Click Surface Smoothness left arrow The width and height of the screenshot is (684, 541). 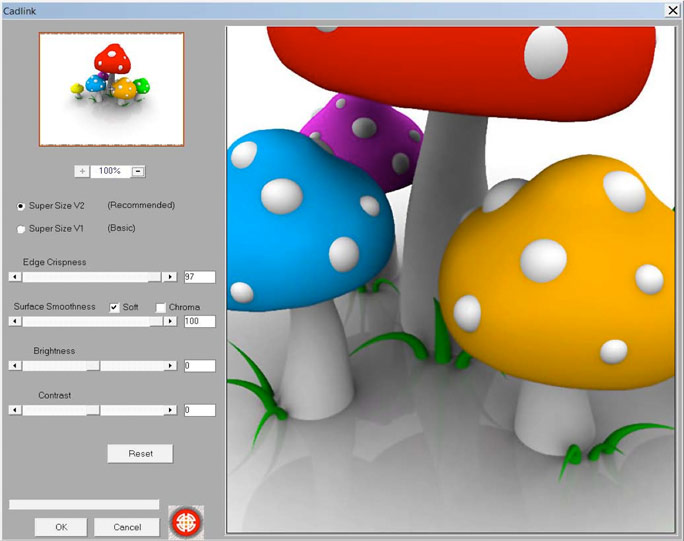click(x=15, y=321)
